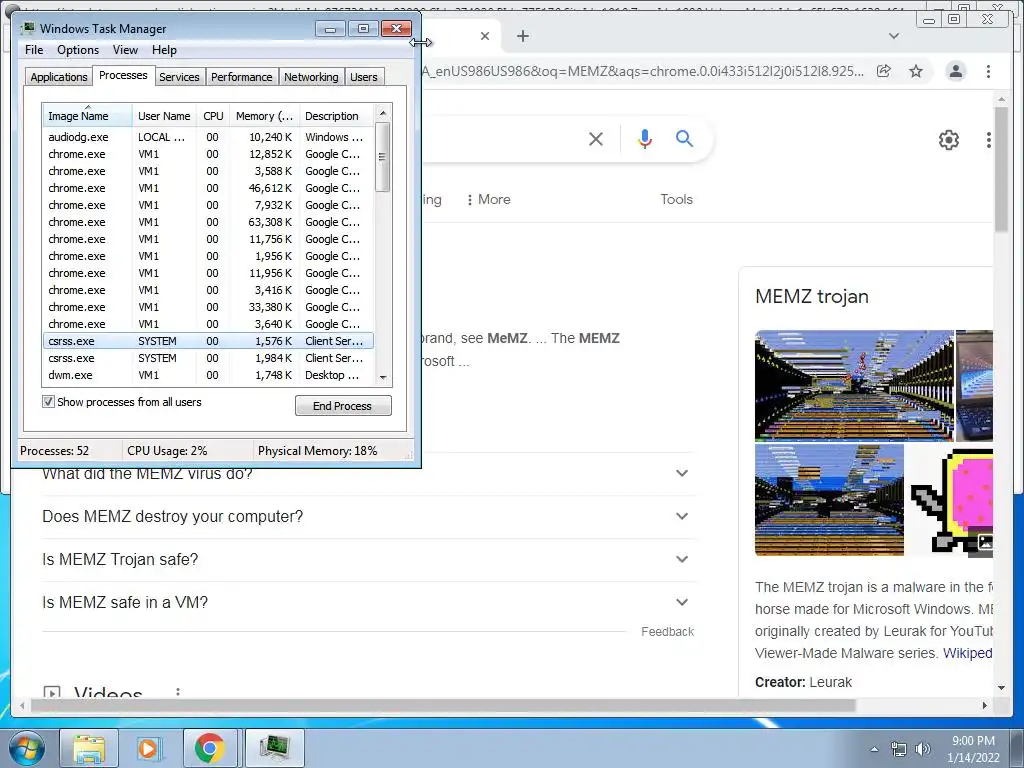Switch to the Networking tab

point(311,77)
